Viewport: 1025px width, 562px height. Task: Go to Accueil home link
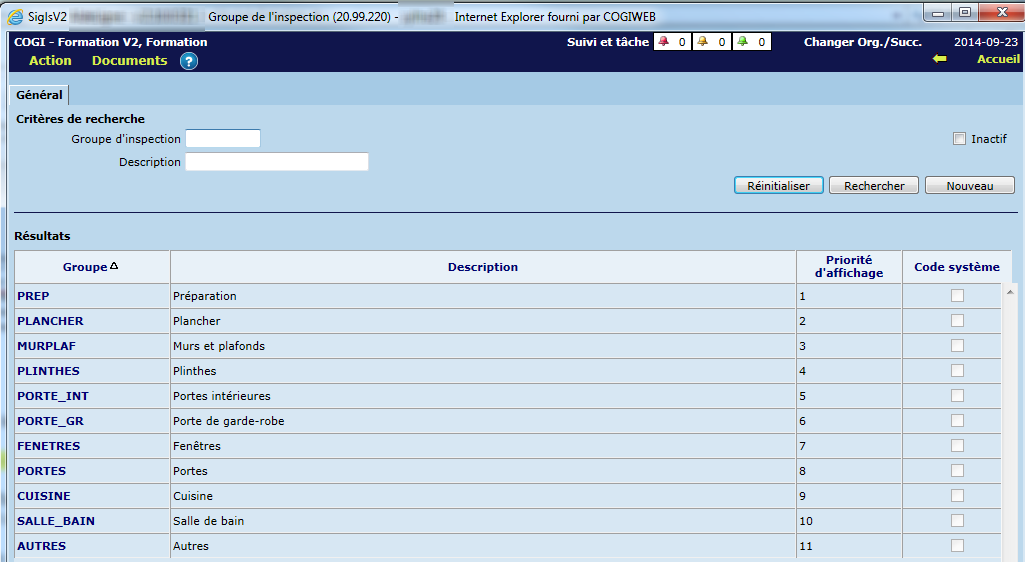(998, 60)
